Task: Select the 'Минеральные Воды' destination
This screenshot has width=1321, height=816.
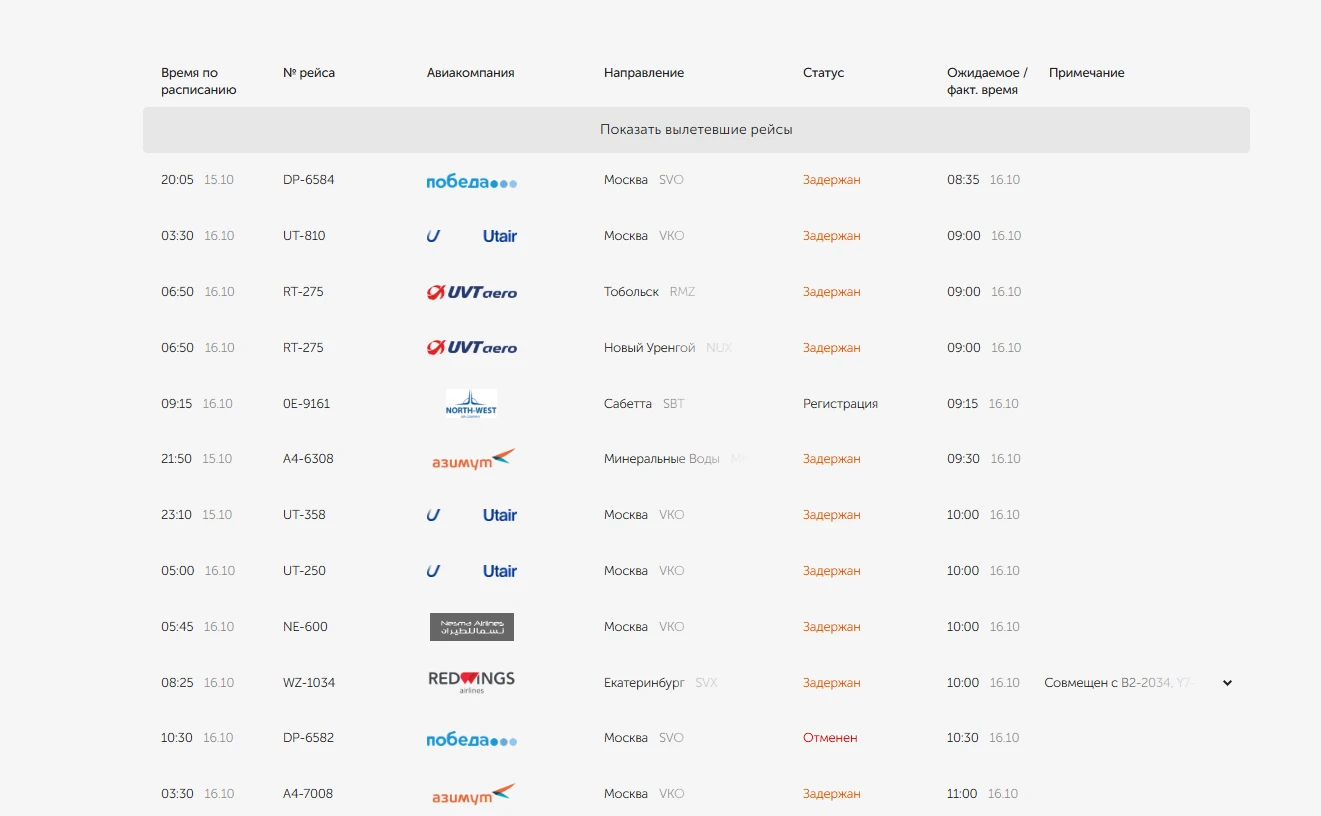Action: 662,459
